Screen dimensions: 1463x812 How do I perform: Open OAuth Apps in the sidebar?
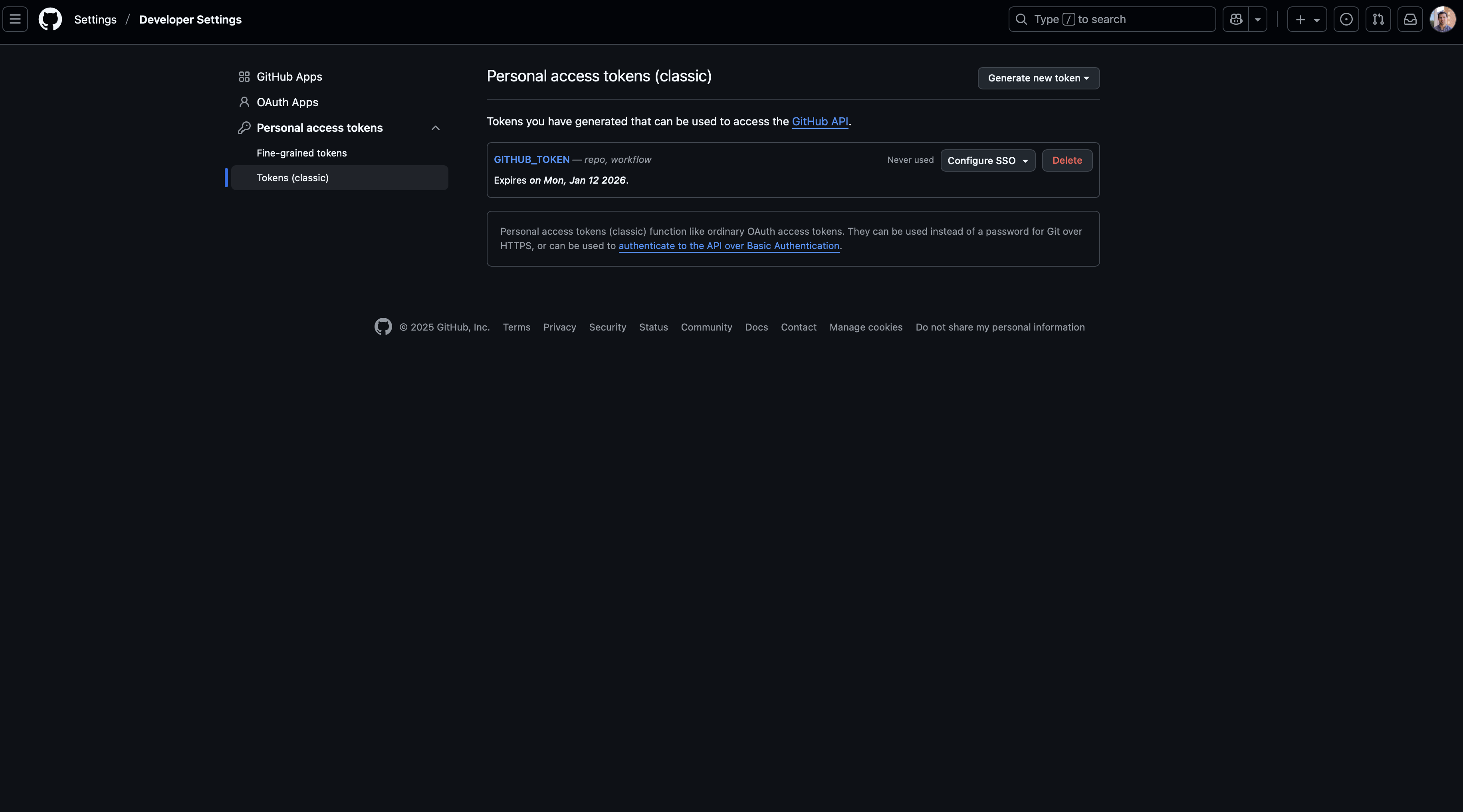287,102
